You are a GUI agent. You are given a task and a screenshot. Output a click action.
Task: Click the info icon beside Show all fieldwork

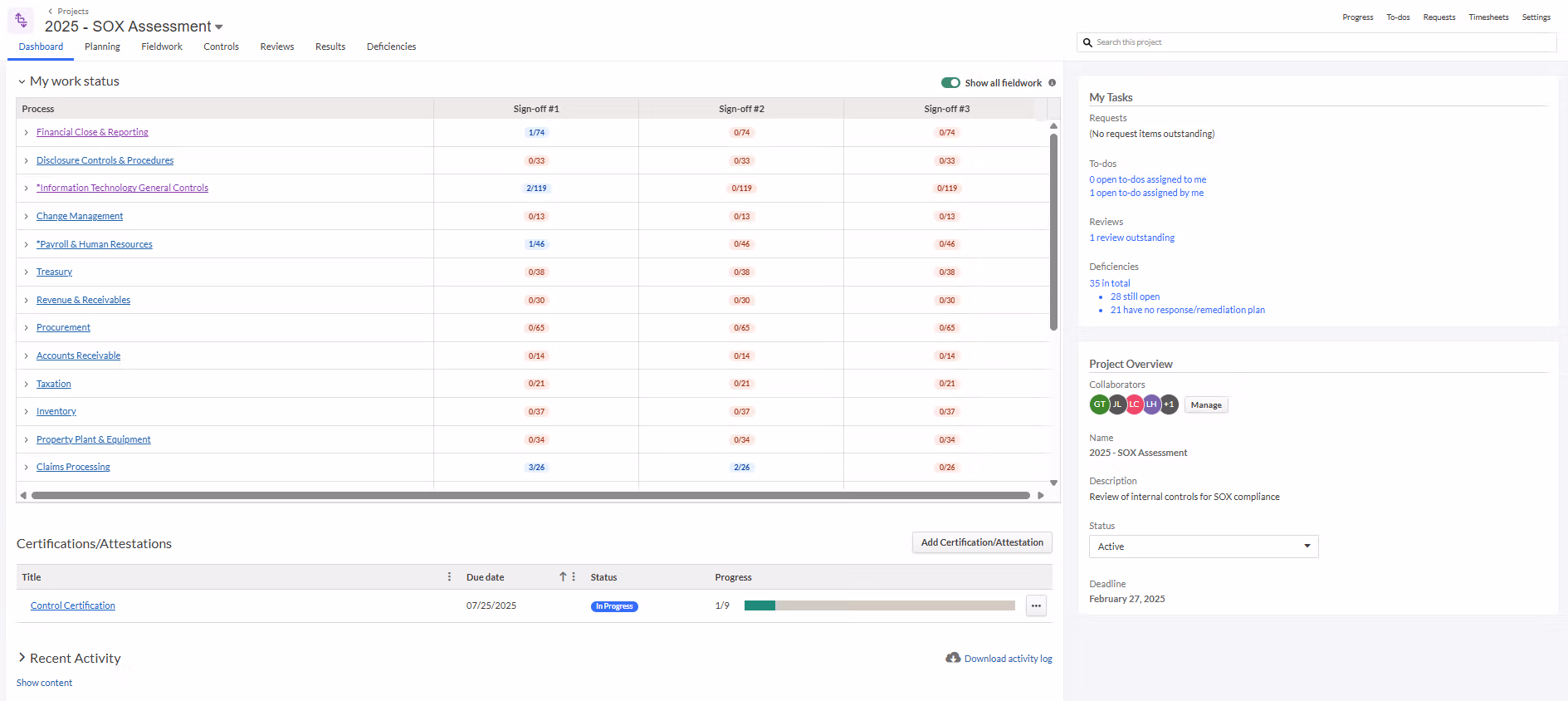(x=1052, y=83)
